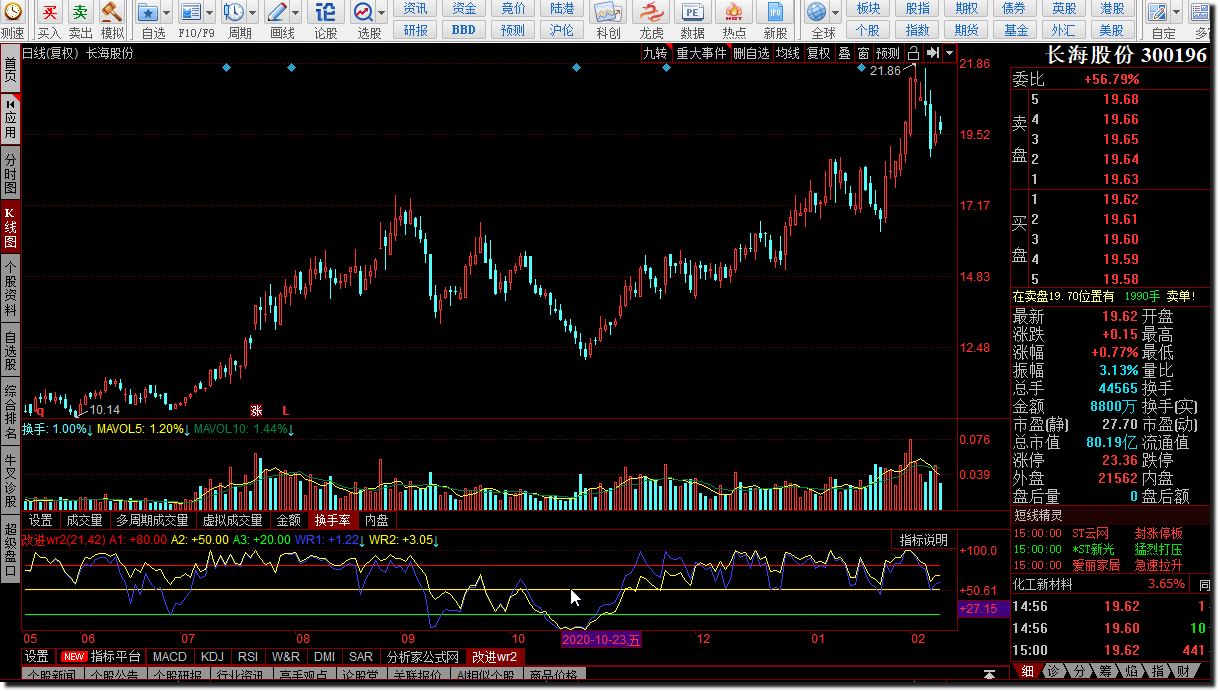The height and width of the screenshot is (691, 1220).
Task: Open the 自定 custom layout icon
Action: pyautogui.click(x=1158, y=13)
